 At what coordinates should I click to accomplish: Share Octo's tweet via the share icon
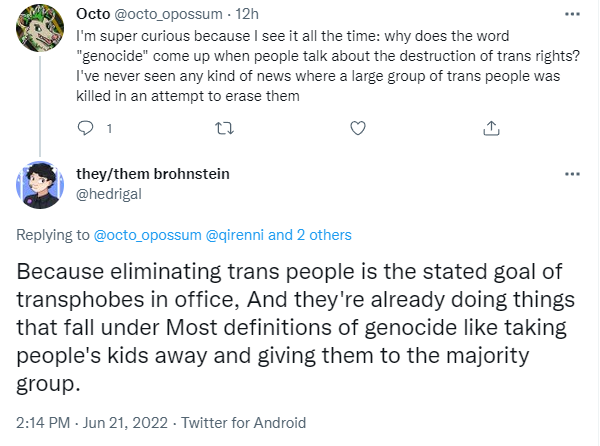pyautogui.click(x=491, y=128)
